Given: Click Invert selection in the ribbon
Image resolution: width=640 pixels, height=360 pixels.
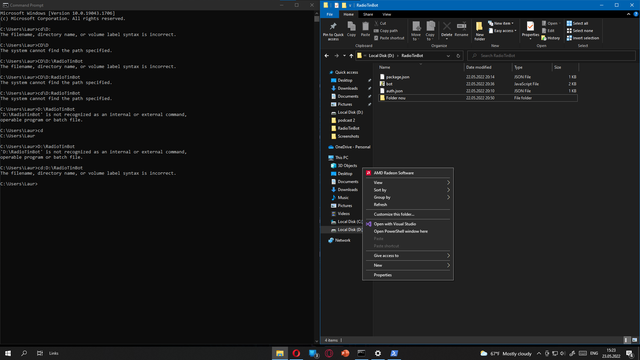Looking at the screenshot, I should click(x=582, y=38).
